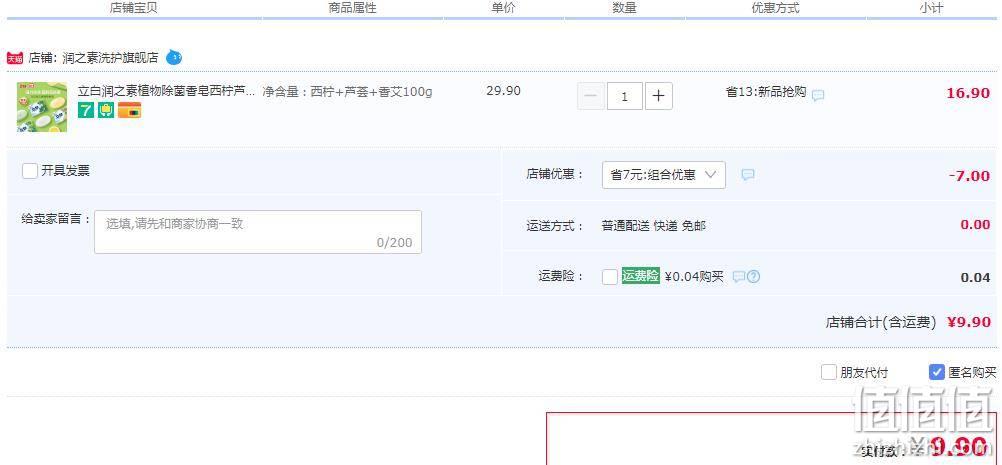Image resolution: width=1002 pixels, height=465 pixels.
Task: Click the quantity input field showing 1
Action: click(624, 96)
